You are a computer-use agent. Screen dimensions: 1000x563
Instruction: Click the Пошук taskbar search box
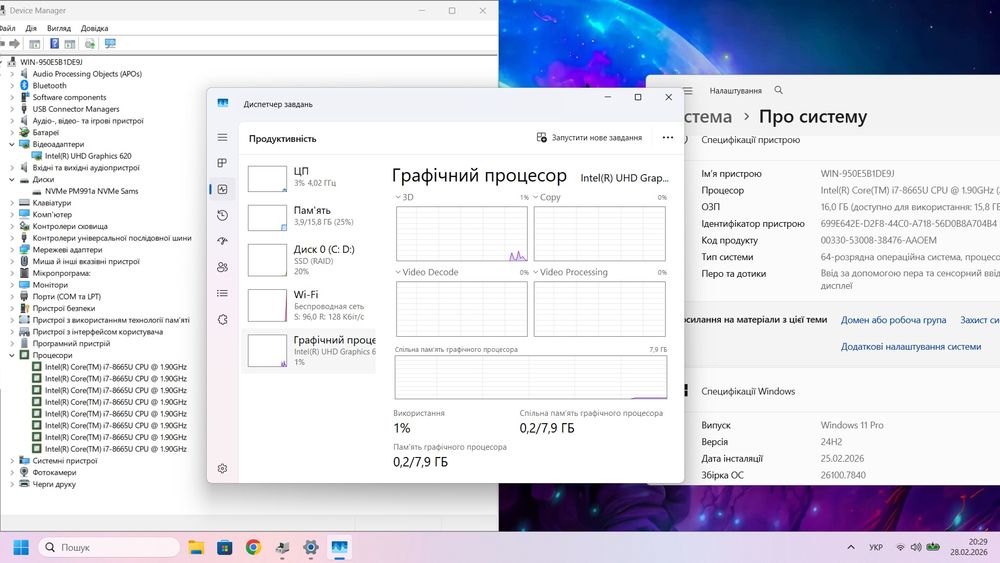(x=110, y=547)
